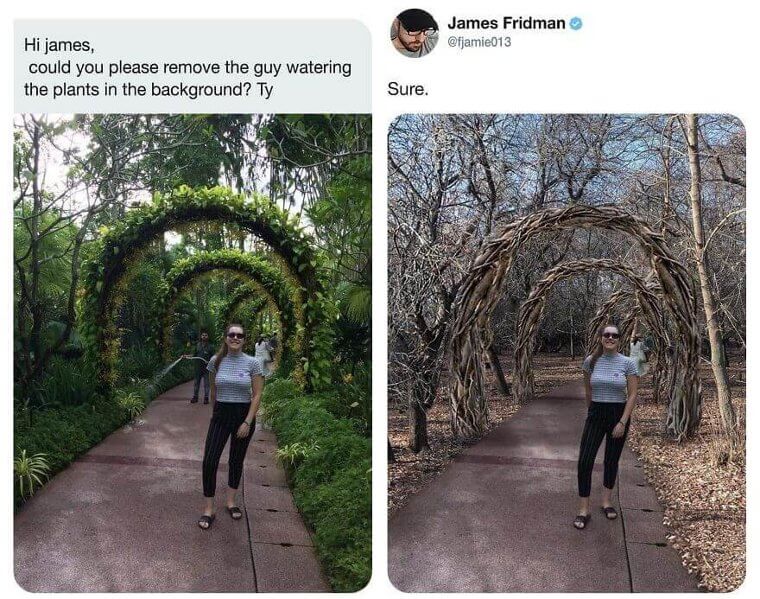This screenshot has width=760, height=599.
Task: Visit the @fjamie013 handle
Action: [x=479, y=42]
